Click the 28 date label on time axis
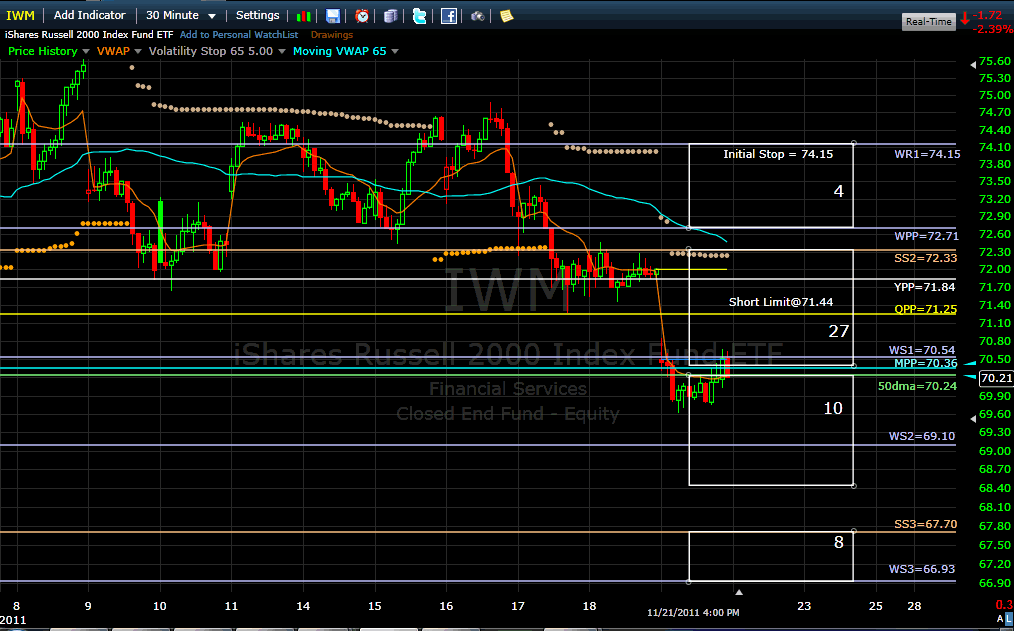1014x631 pixels. (914, 606)
